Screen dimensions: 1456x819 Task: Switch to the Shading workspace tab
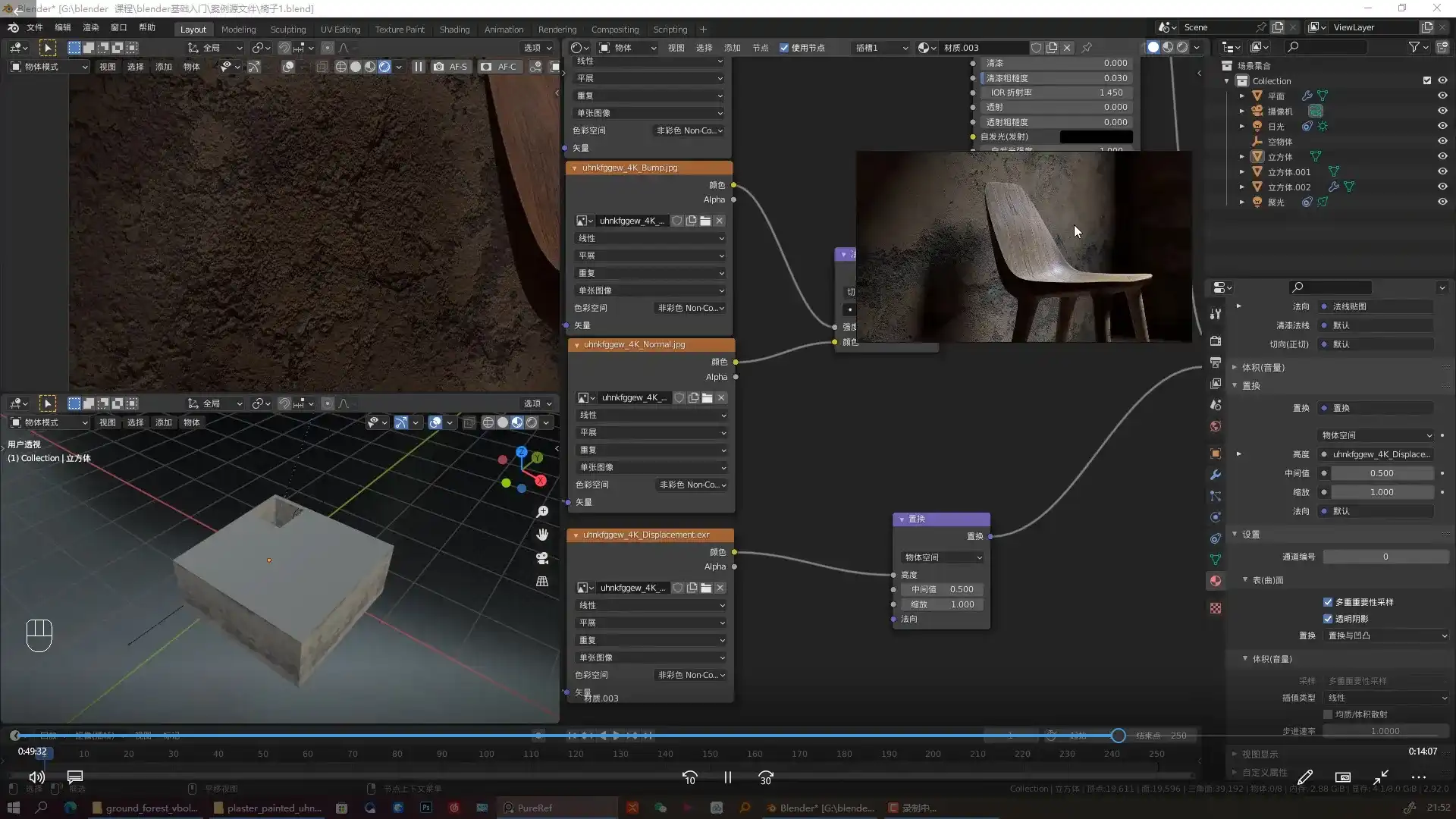coord(454,30)
